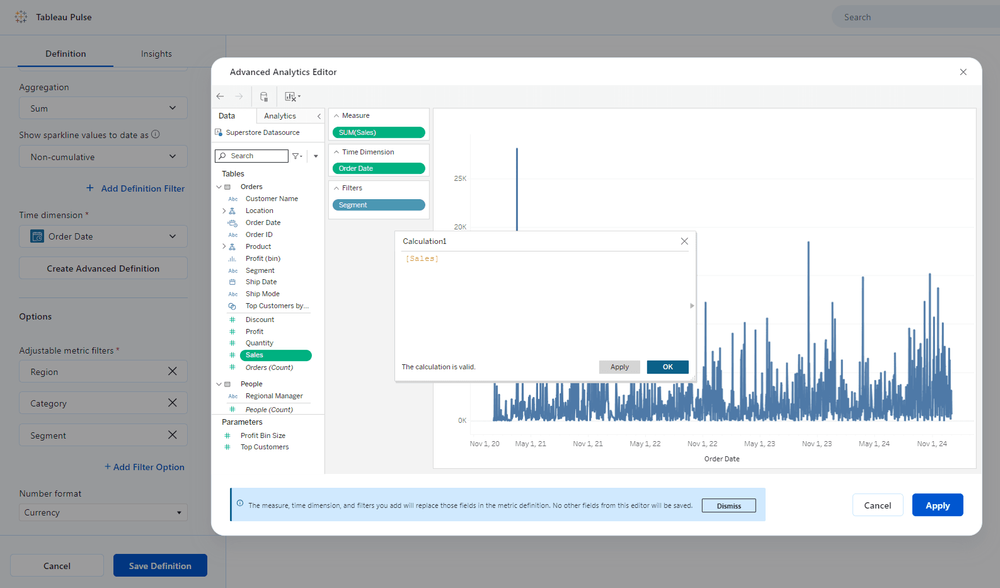Viewport: 1000px width, 588px height.
Task: Click Apply in Advanced Analytics Editor
Action: click(x=938, y=505)
